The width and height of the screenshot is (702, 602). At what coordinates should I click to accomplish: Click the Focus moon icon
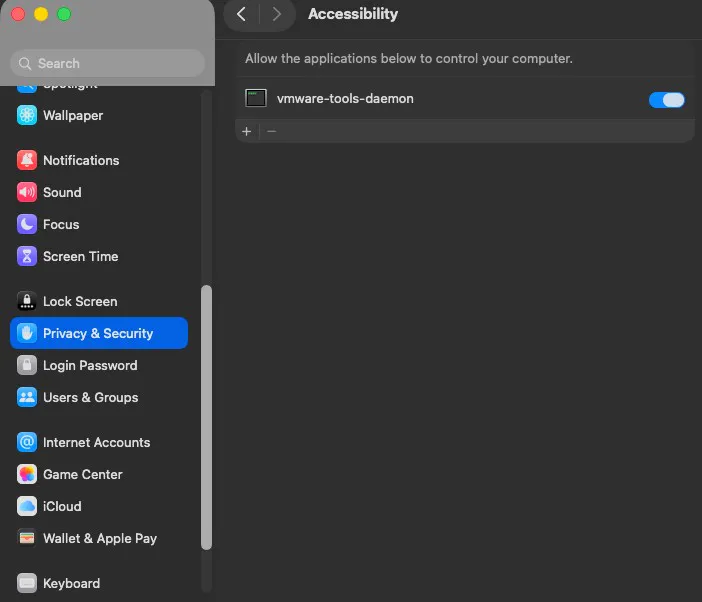click(x=27, y=224)
